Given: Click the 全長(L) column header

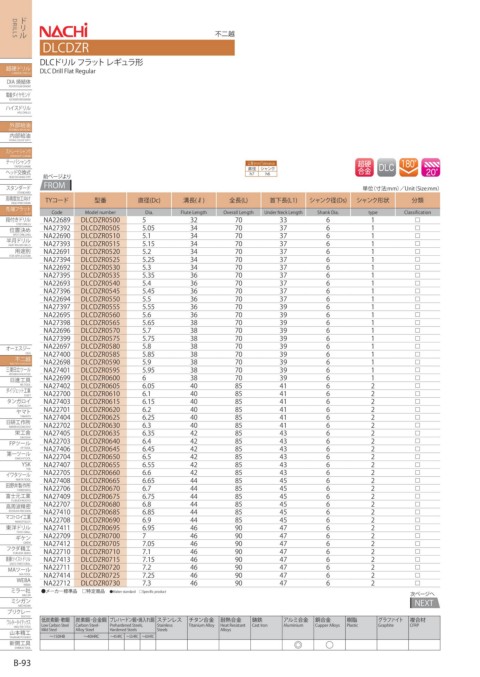Looking at the screenshot, I should point(238,200).
